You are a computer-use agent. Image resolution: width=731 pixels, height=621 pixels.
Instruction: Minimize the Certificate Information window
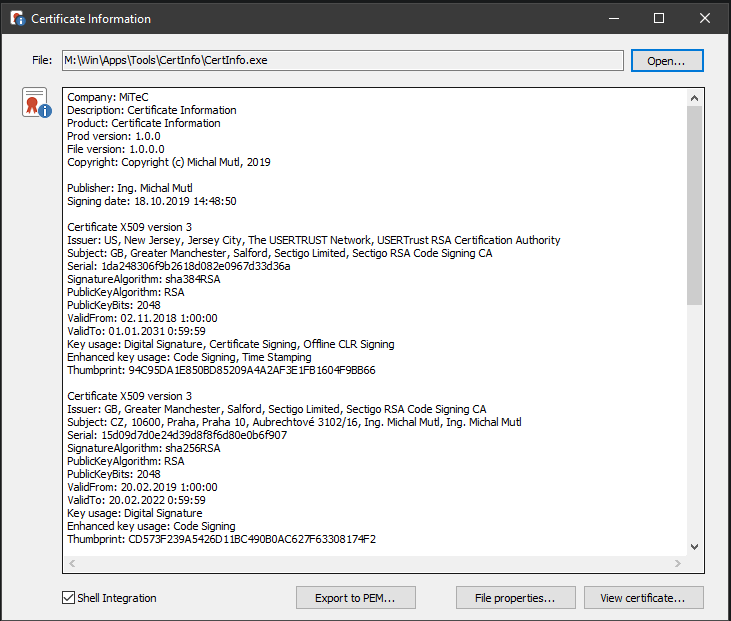click(x=614, y=19)
